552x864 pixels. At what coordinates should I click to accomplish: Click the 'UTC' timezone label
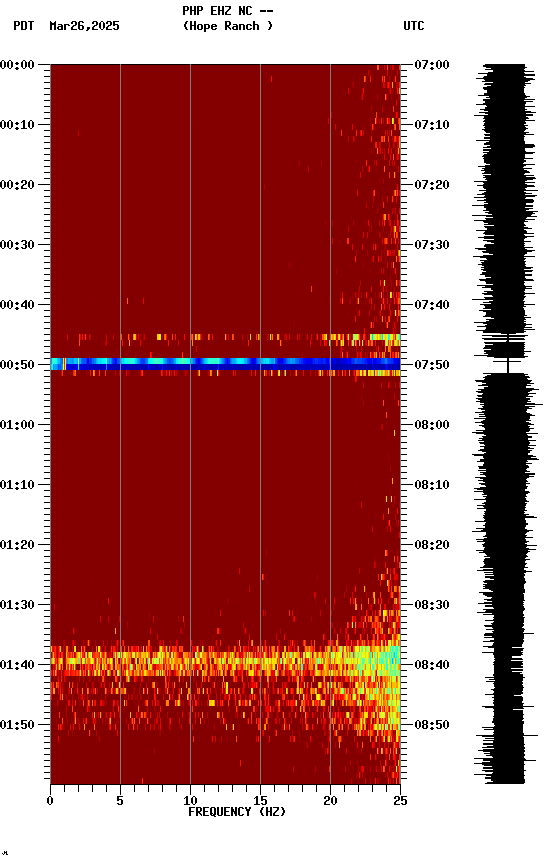click(414, 26)
